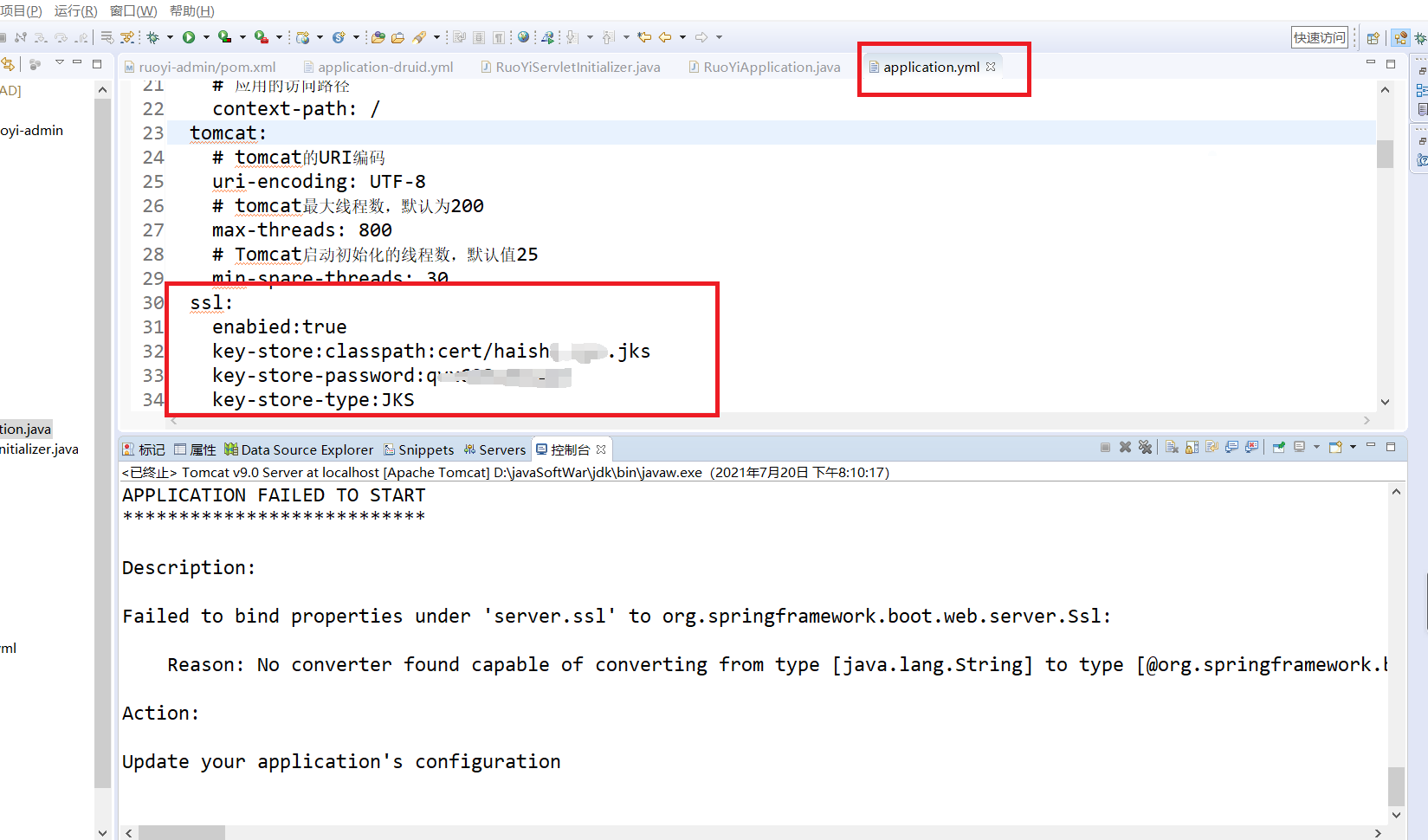Switch to application-druid.yml editor tab

tap(378, 67)
